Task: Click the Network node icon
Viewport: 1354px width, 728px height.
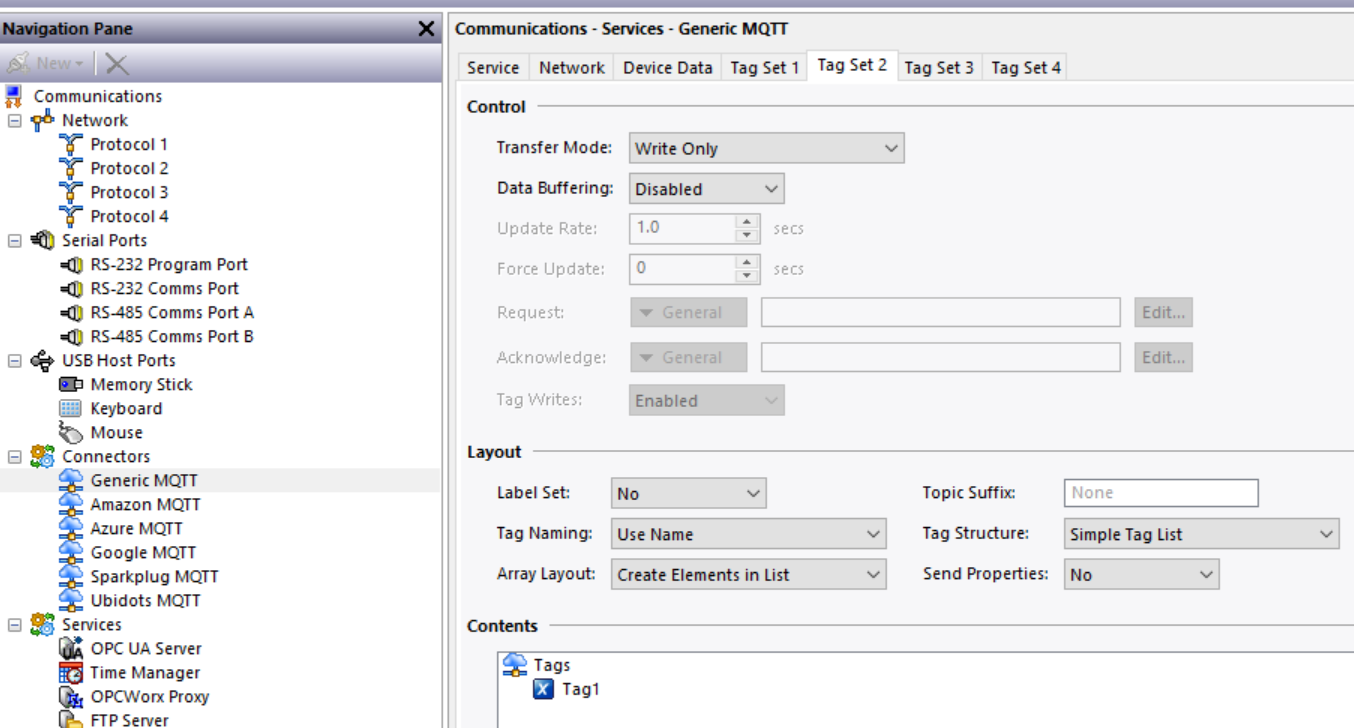Action: (x=42, y=120)
